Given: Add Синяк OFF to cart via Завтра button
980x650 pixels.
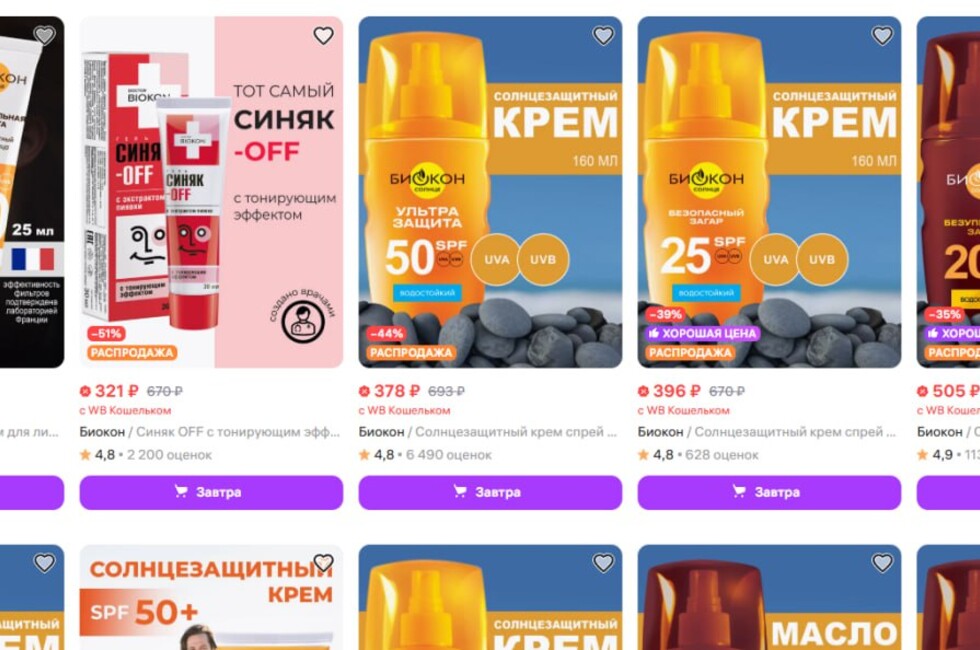Looking at the screenshot, I should pyautogui.click(x=211, y=492).
